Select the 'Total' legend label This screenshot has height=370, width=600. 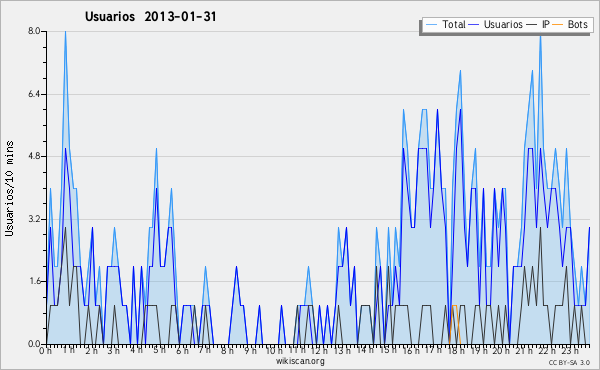(454, 24)
